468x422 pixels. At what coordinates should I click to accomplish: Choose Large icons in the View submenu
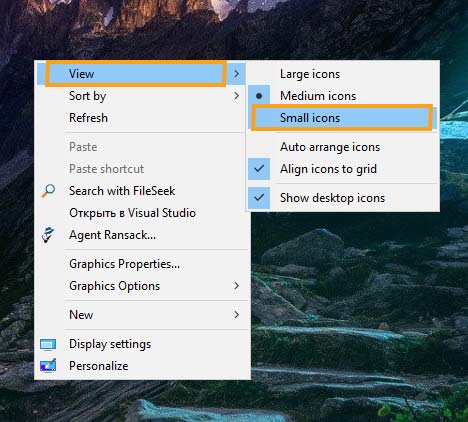click(x=343, y=74)
